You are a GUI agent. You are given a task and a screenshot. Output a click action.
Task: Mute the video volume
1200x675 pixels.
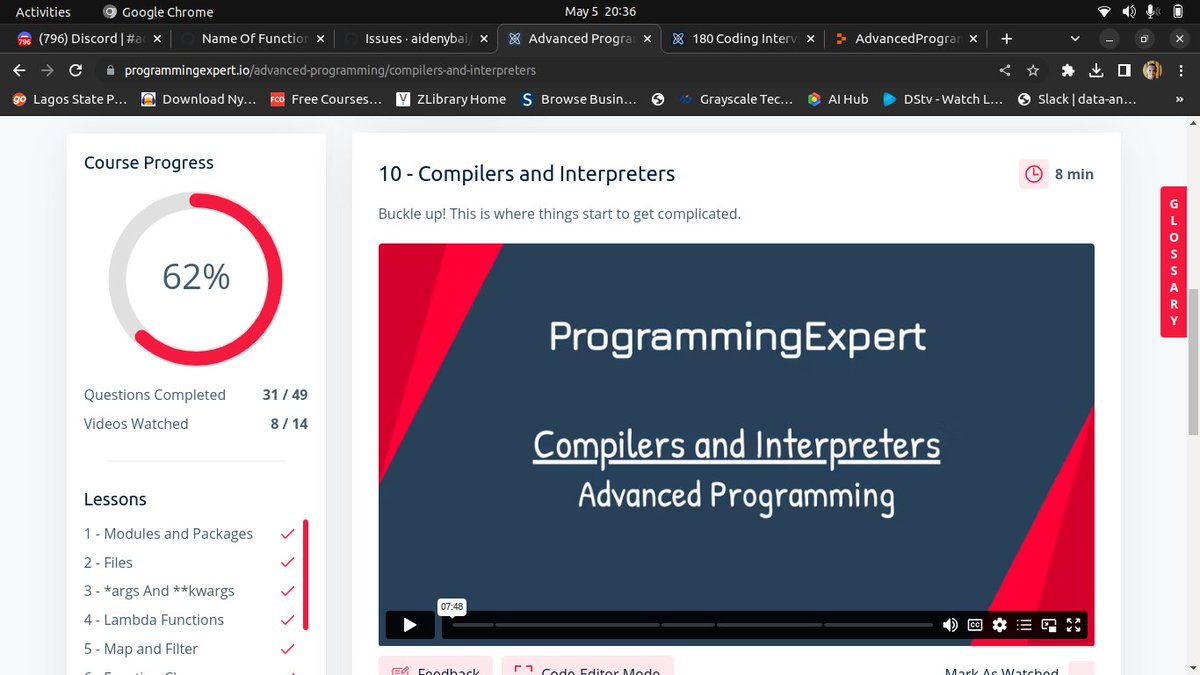(x=950, y=625)
